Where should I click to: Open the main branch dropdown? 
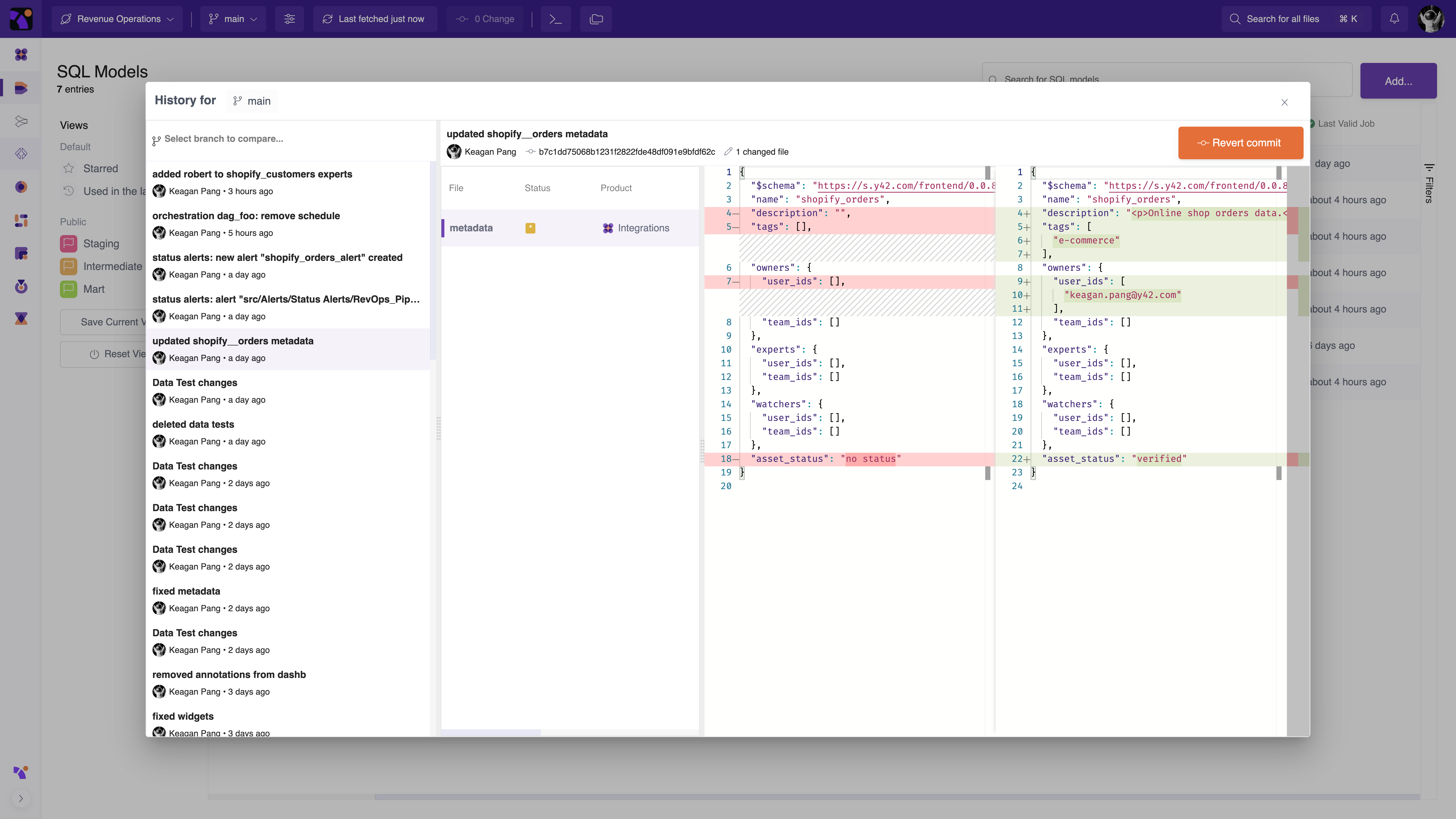point(233,19)
